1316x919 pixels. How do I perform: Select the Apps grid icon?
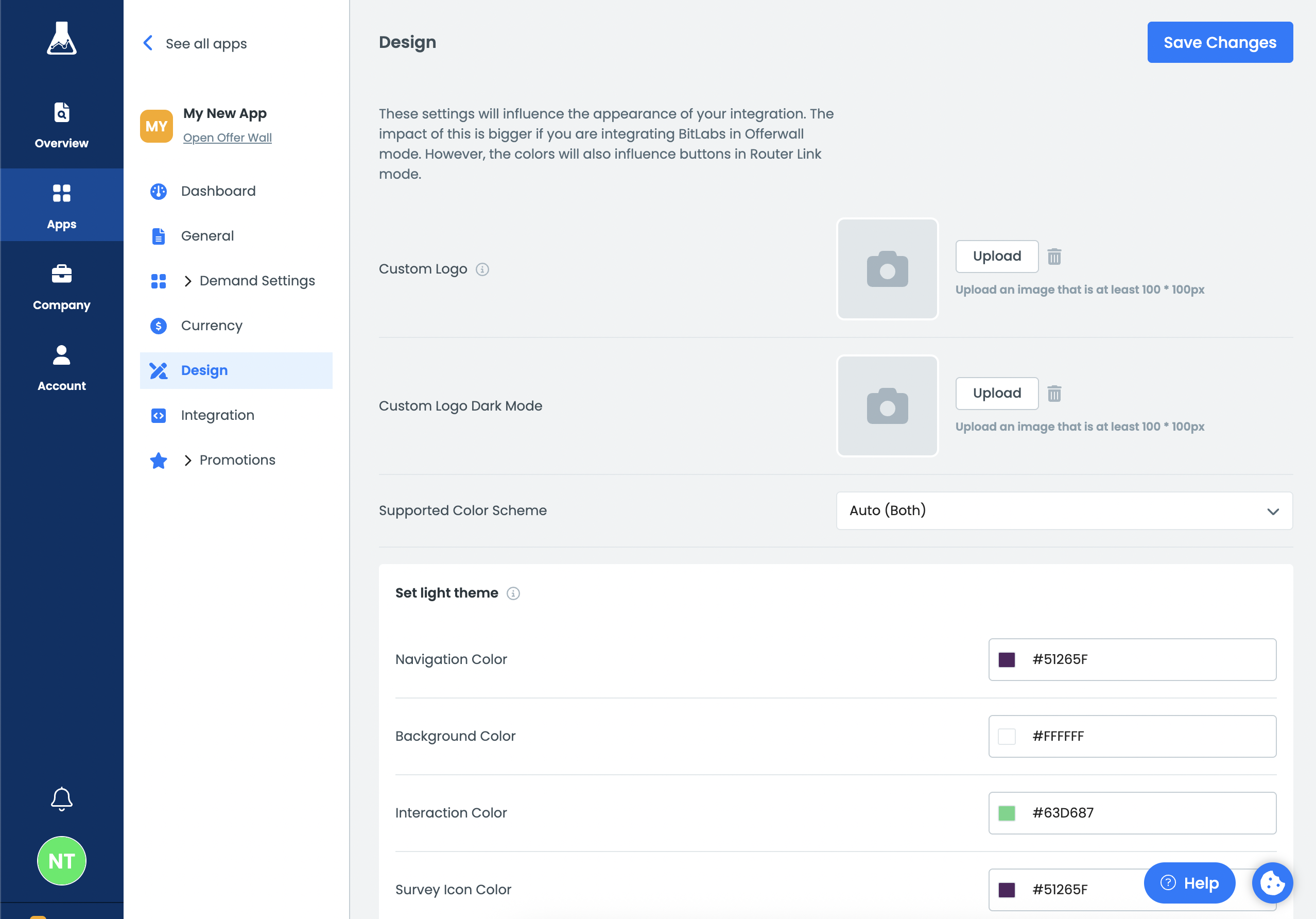[x=61, y=193]
